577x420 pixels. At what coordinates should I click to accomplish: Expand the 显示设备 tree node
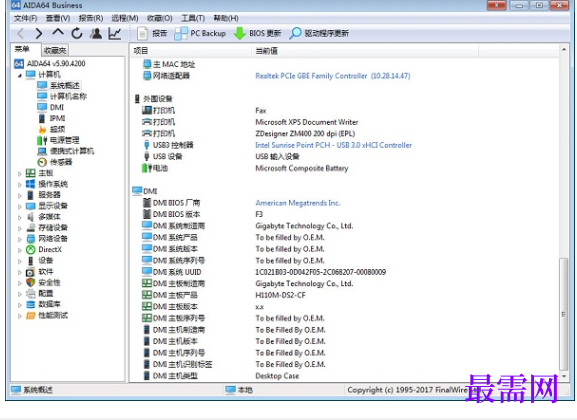(20, 207)
